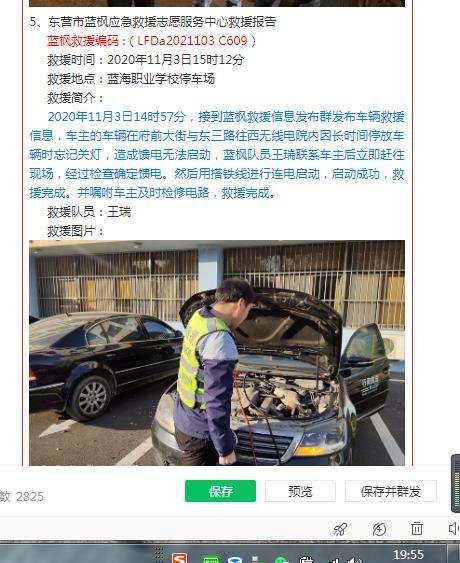Image resolution: width=460 pixels, height=563 pixels.
Task: Click the speaker icon at toolbar edge
Action: coord(454,528)
